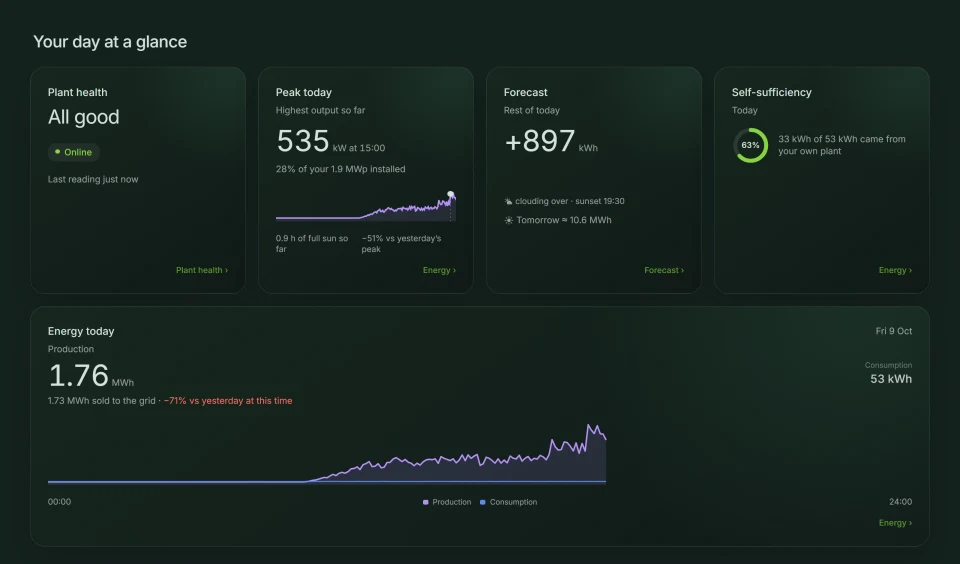Screen dimensions: 960x564
Task: Click the green Online status dot
Action: [x=58, y=151]
